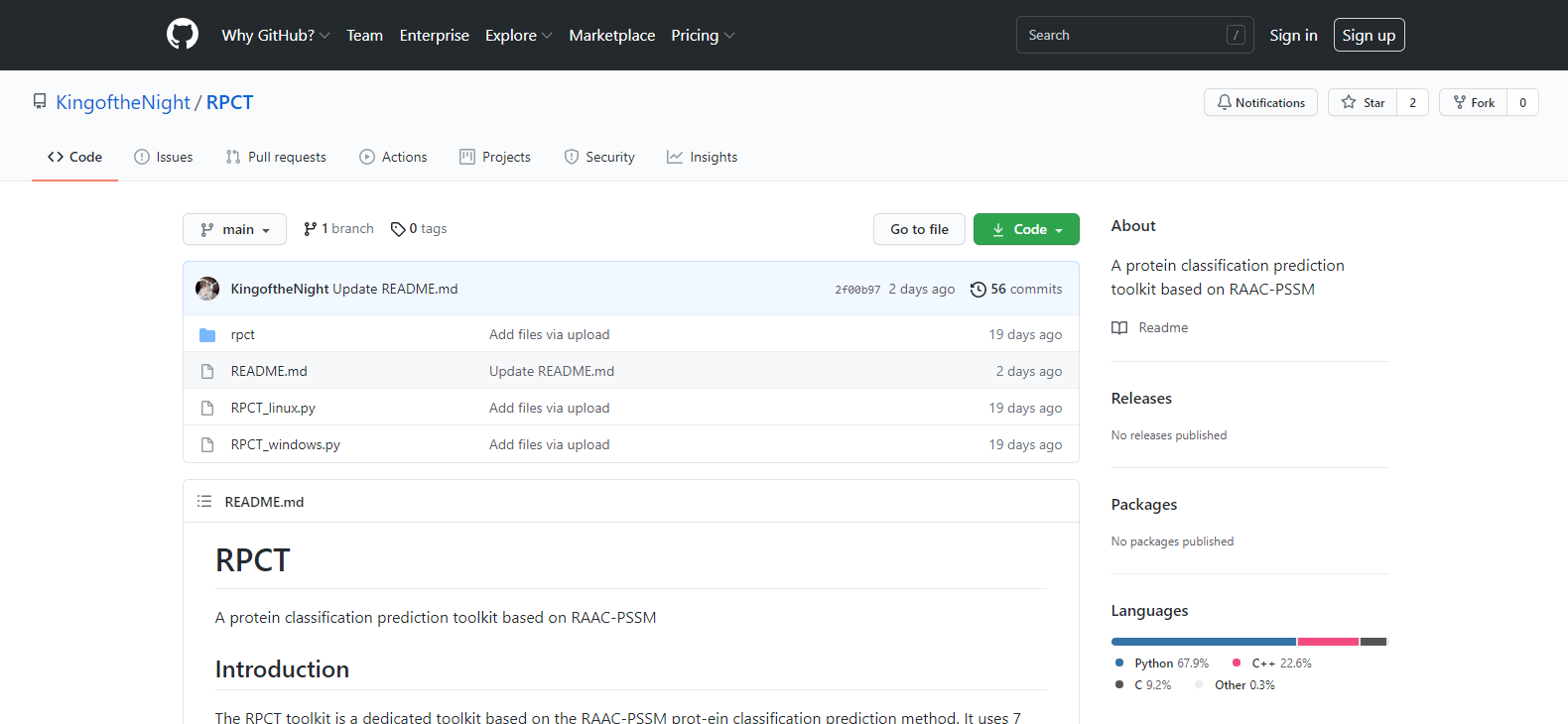Click the rpct folder icon
The image size is (1568, 724).
pyautogui.click(x=207, y=335)
